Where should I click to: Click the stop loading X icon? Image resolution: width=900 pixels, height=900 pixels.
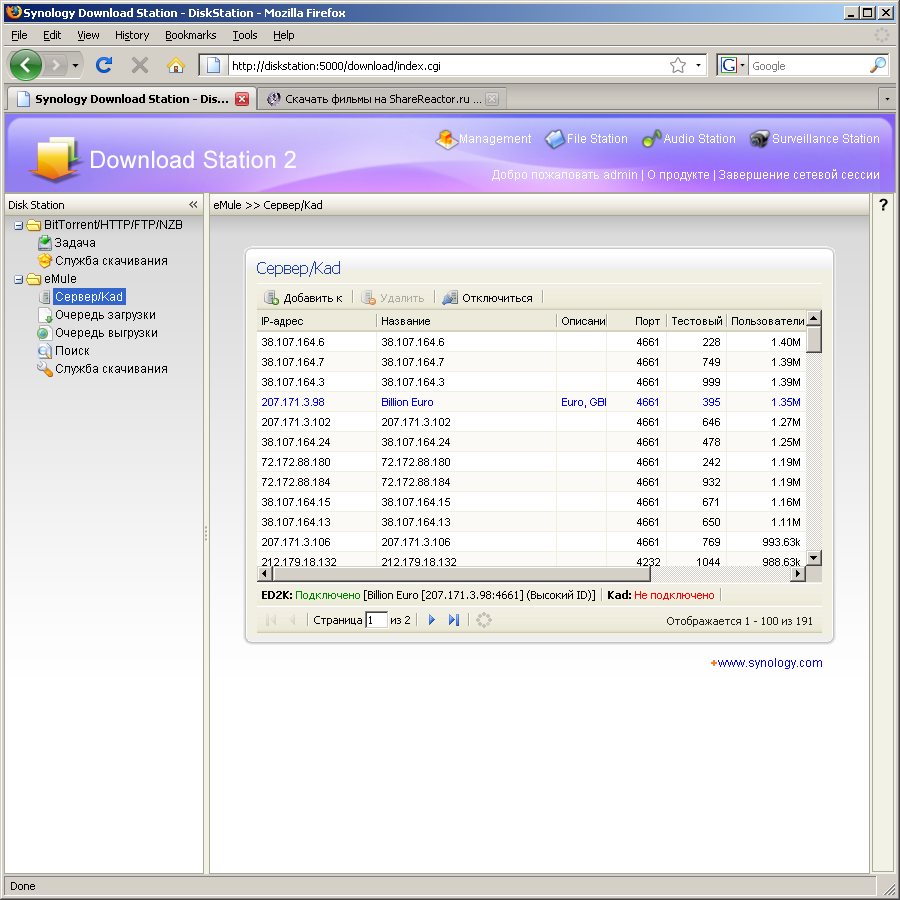tap(139, 65)
